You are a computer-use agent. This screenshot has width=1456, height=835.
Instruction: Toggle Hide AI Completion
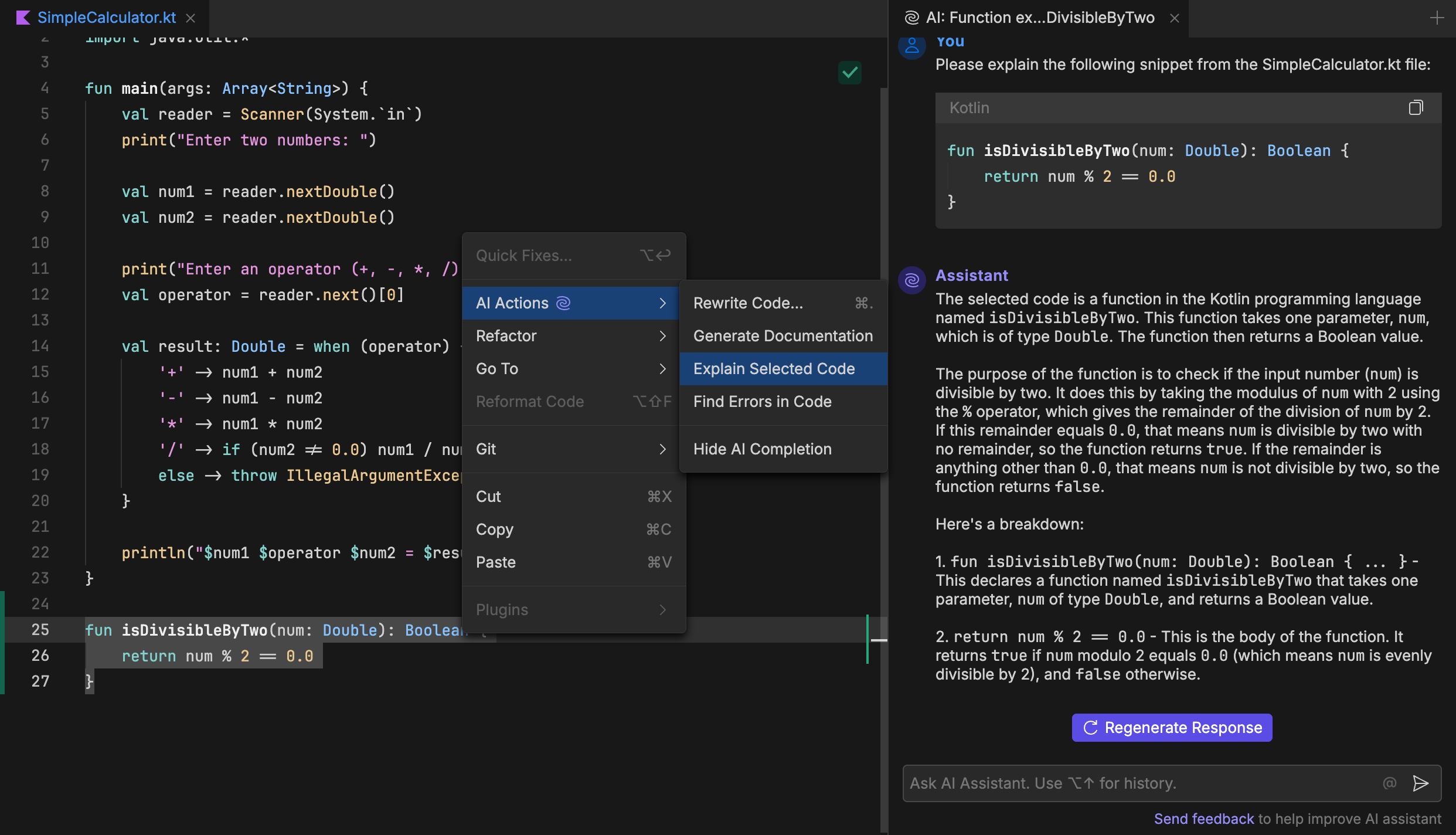762,449
